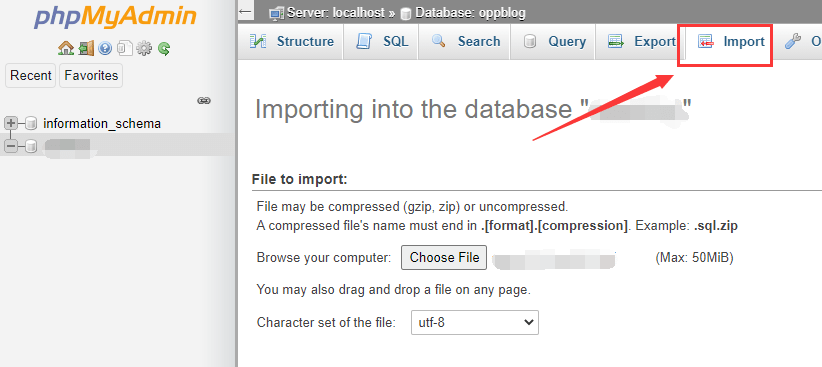822x367 pixels.
Task: Open the MySQL documentation pages icon
Action: pos(124,49)
